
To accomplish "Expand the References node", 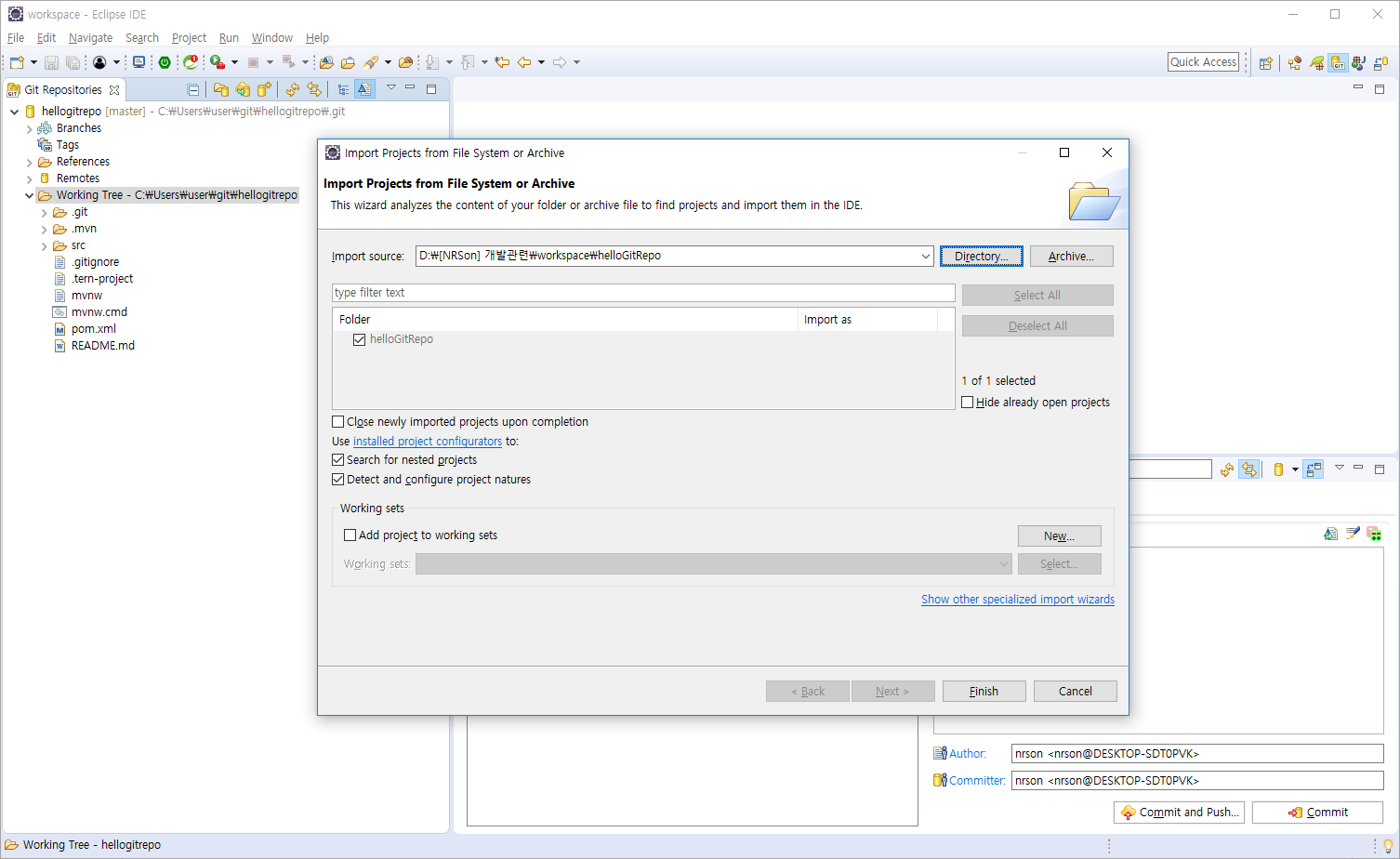I will pyautogui.click(x=29, y=162).
